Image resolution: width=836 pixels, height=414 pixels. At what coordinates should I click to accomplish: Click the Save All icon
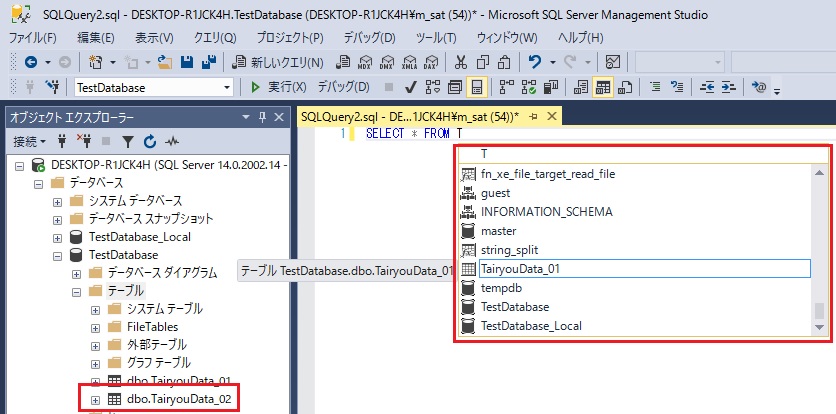tap(208, 62)
